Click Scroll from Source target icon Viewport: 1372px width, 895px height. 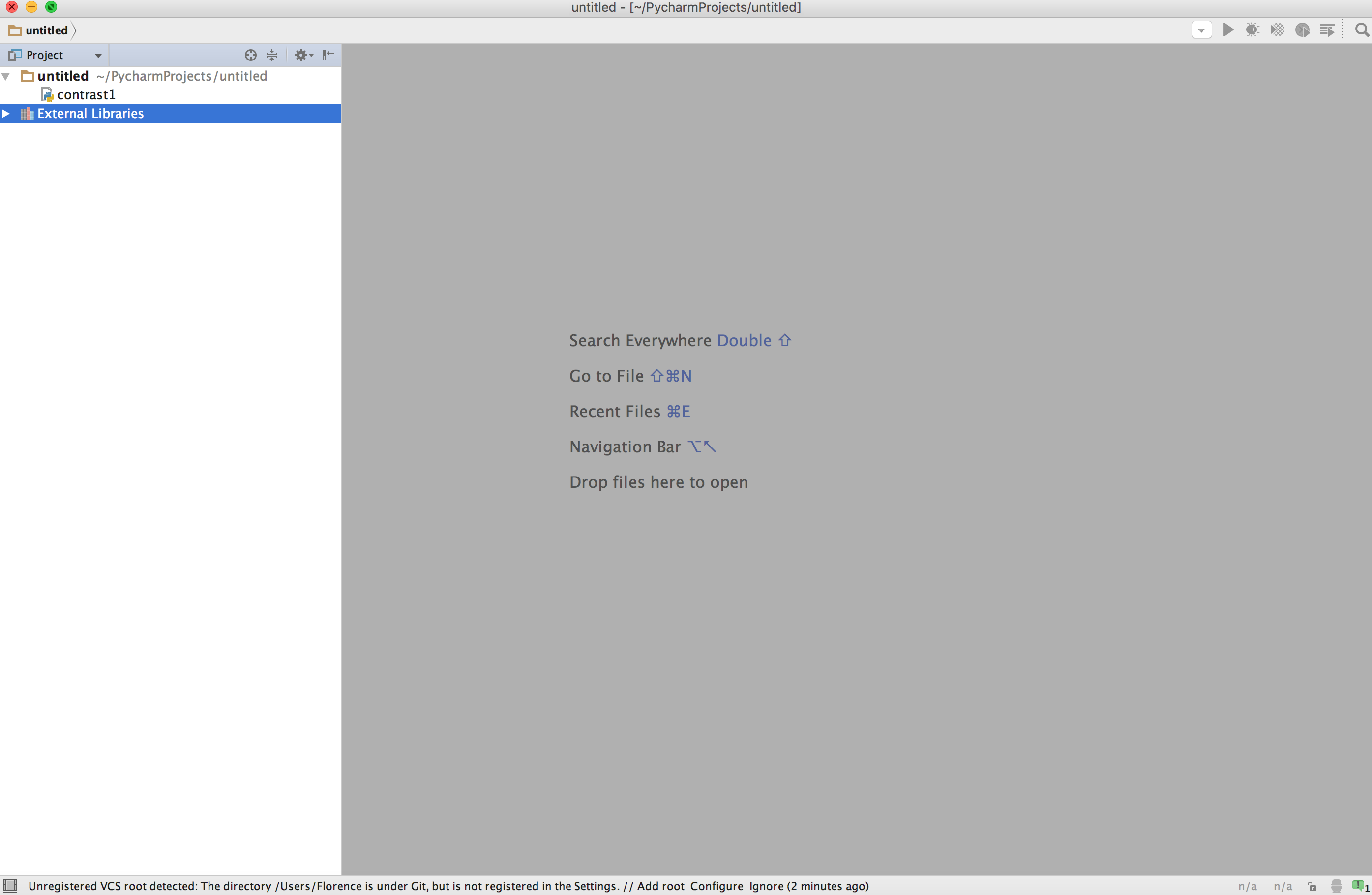[x=250, y=56]
